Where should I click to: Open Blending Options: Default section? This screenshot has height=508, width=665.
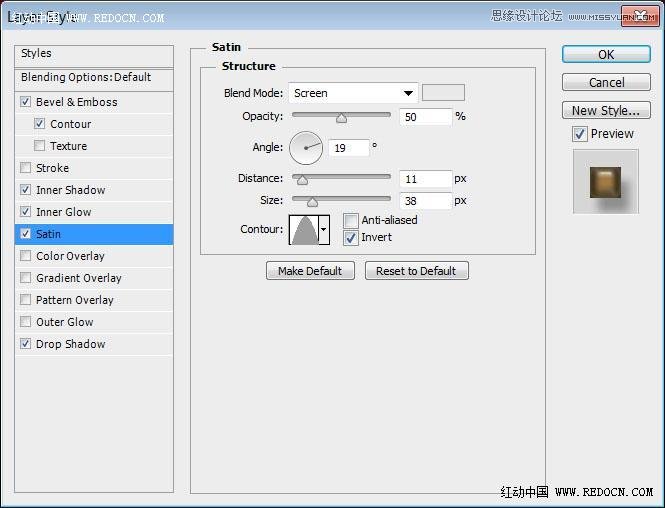pyautogui.click(x=86, y=77)
